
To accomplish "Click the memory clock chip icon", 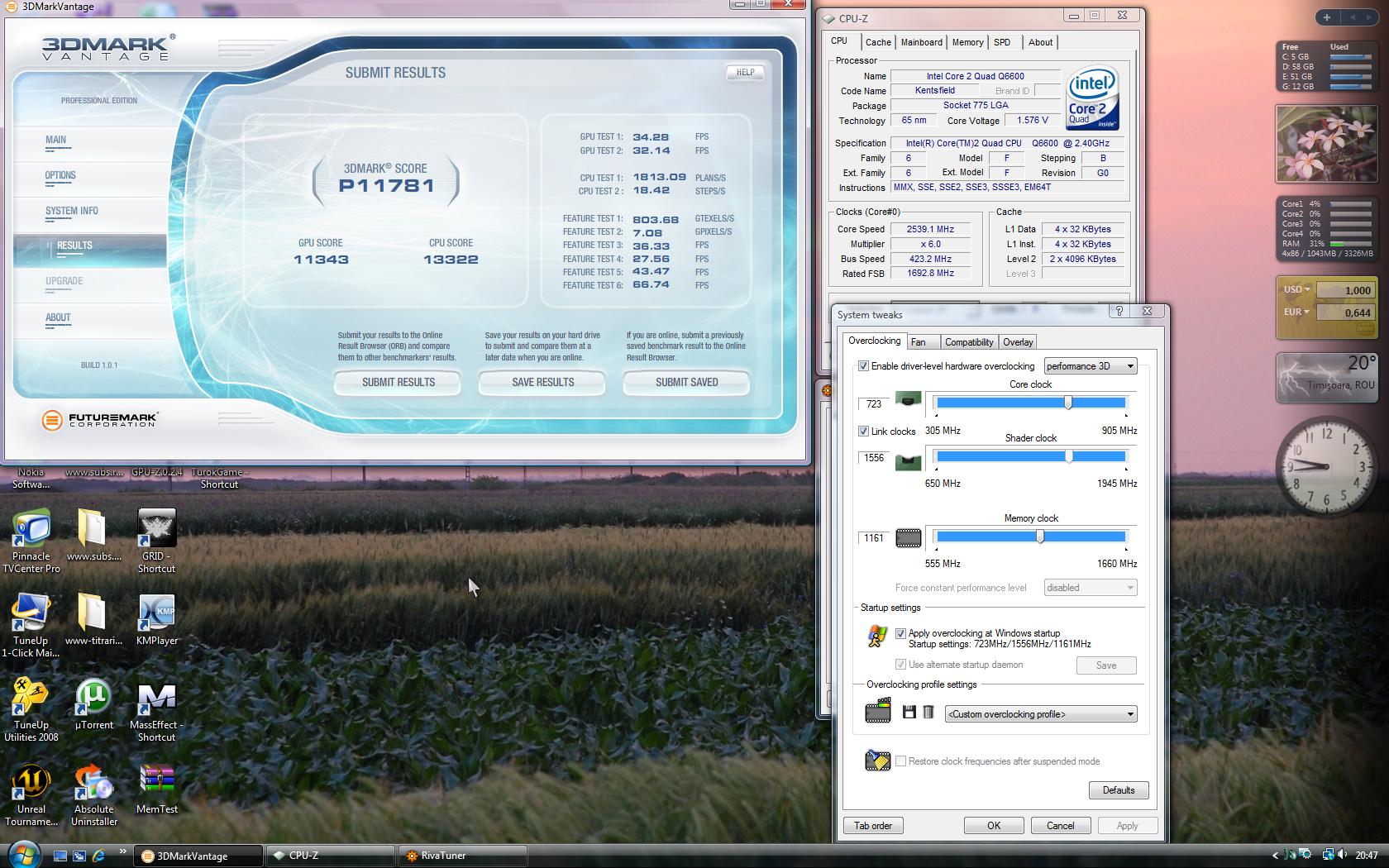I will click(909, 538).
